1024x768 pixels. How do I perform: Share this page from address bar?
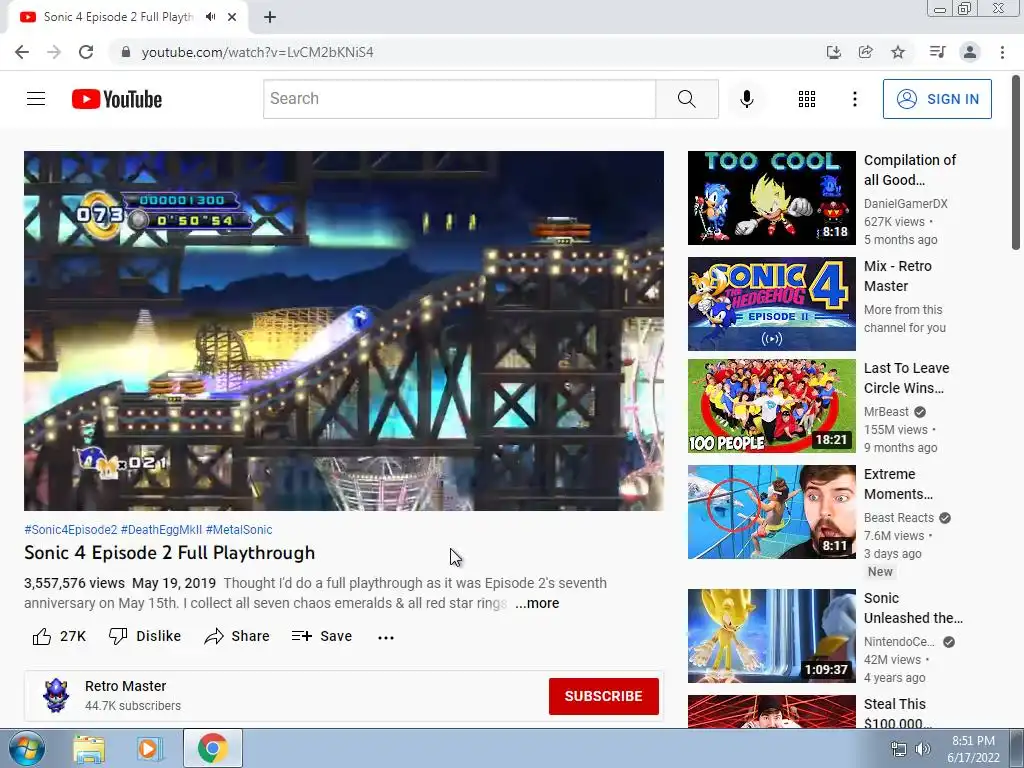865,52
